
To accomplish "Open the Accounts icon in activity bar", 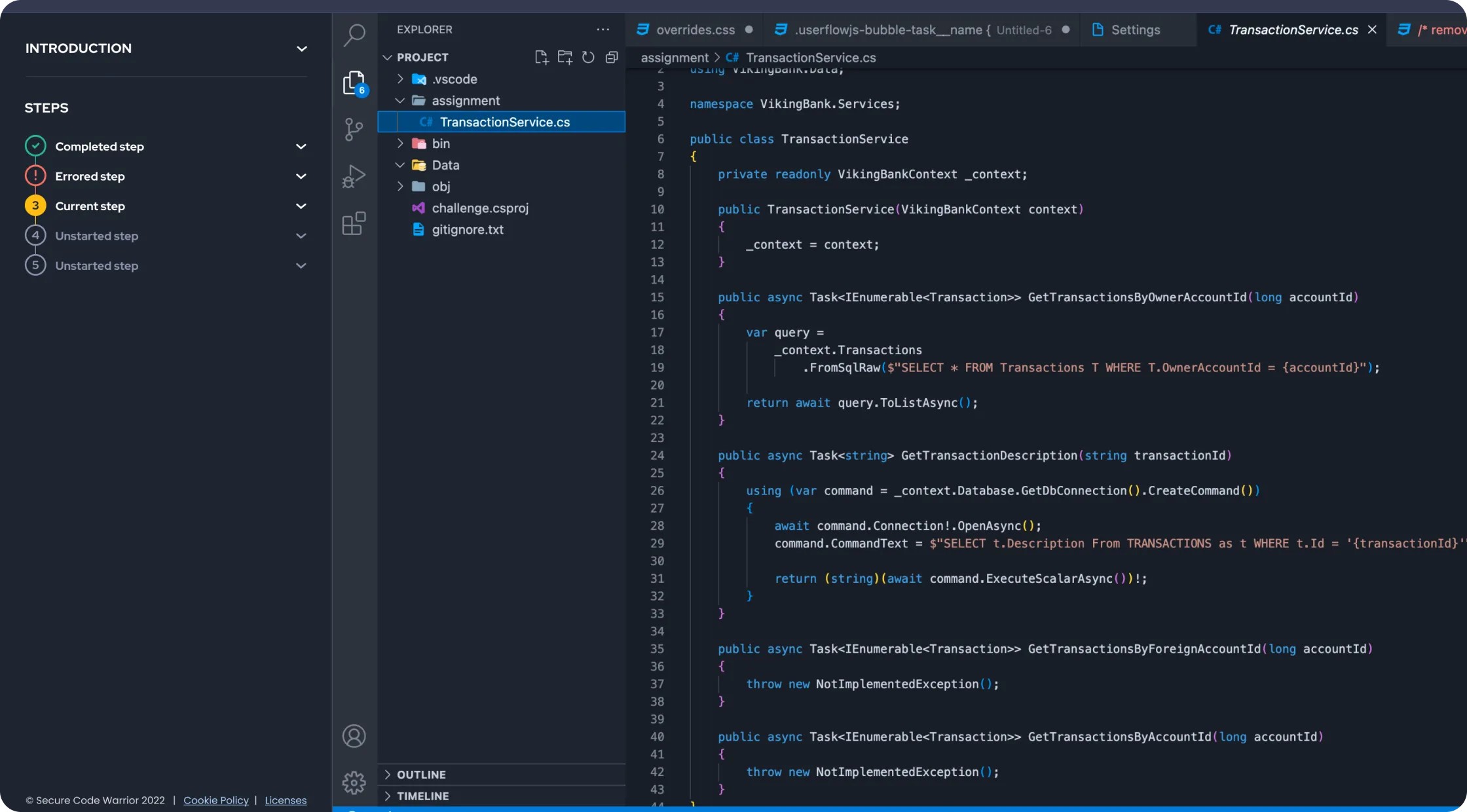I will coord(354,736).
